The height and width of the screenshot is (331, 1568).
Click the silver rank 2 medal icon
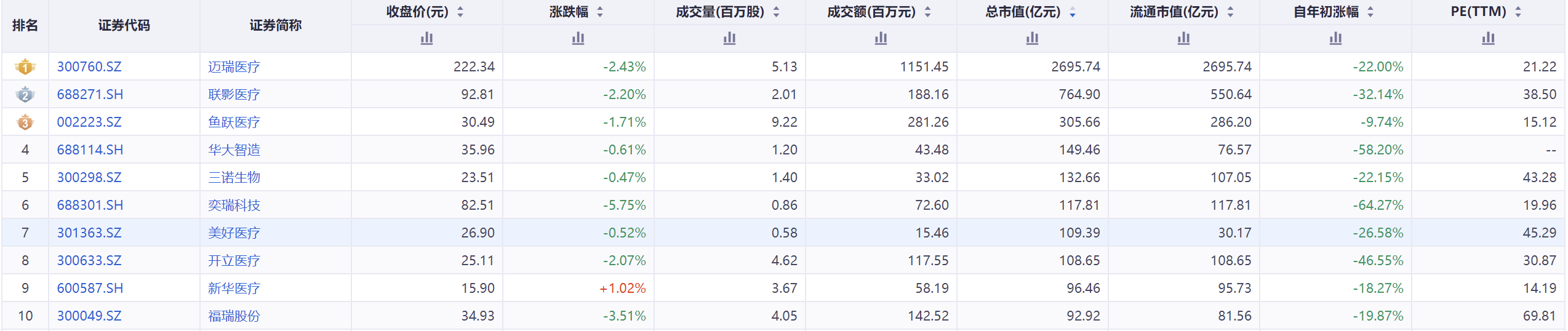click(x=25, y=94)
